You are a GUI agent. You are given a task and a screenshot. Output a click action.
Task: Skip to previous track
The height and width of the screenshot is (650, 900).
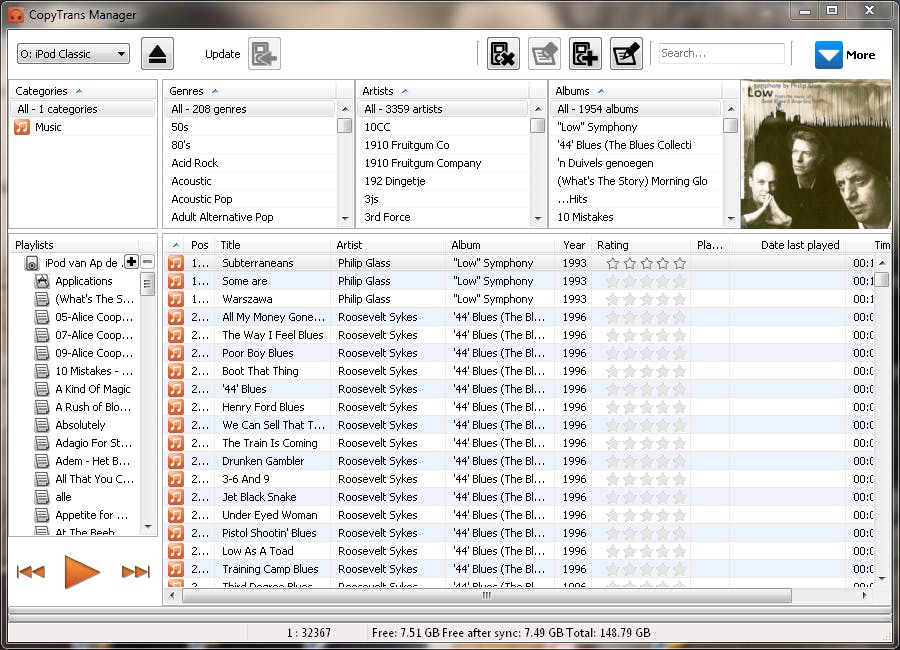[31, 572]
